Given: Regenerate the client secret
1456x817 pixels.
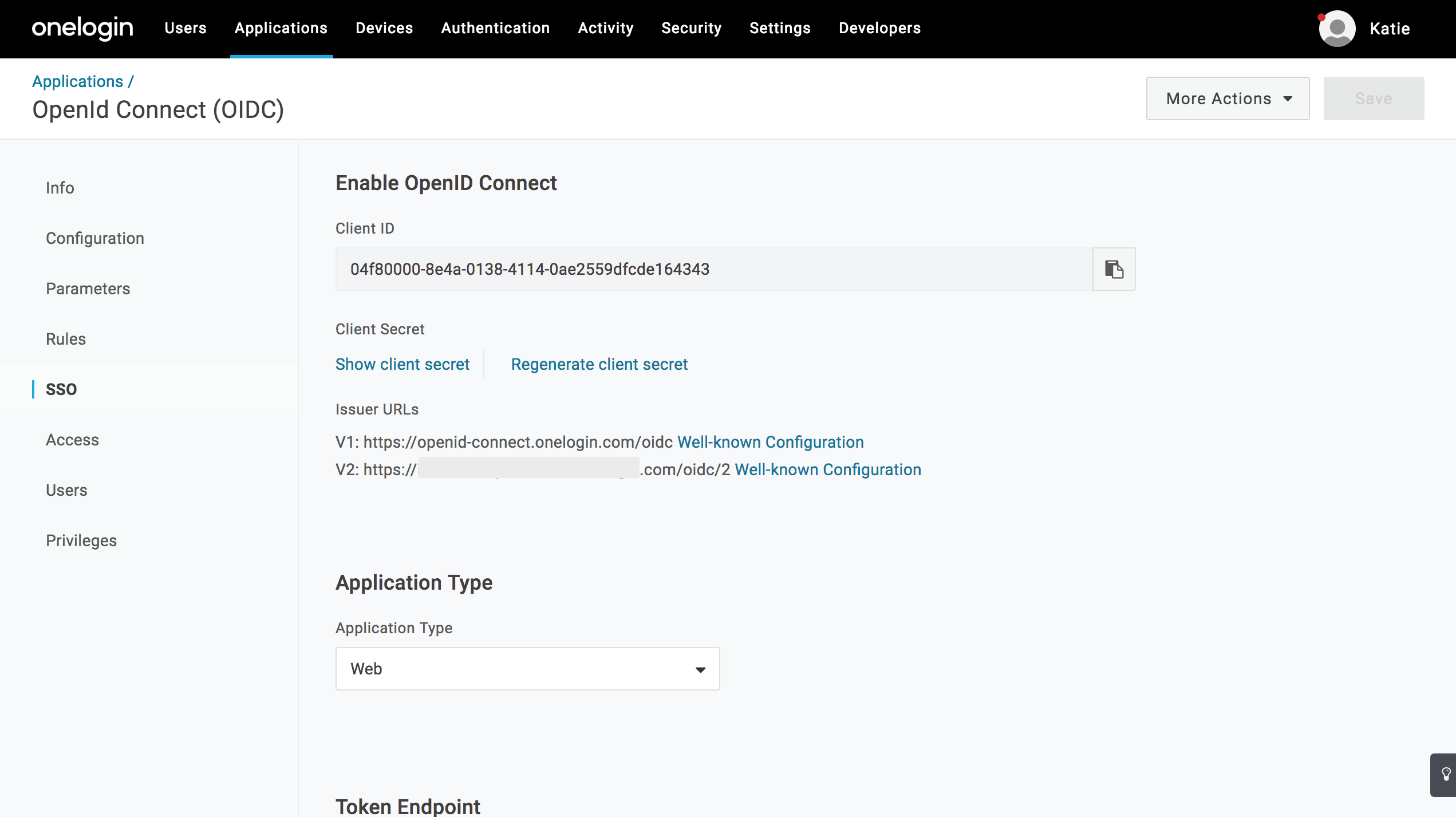Looking at the screenshot, I should [599, 364].
